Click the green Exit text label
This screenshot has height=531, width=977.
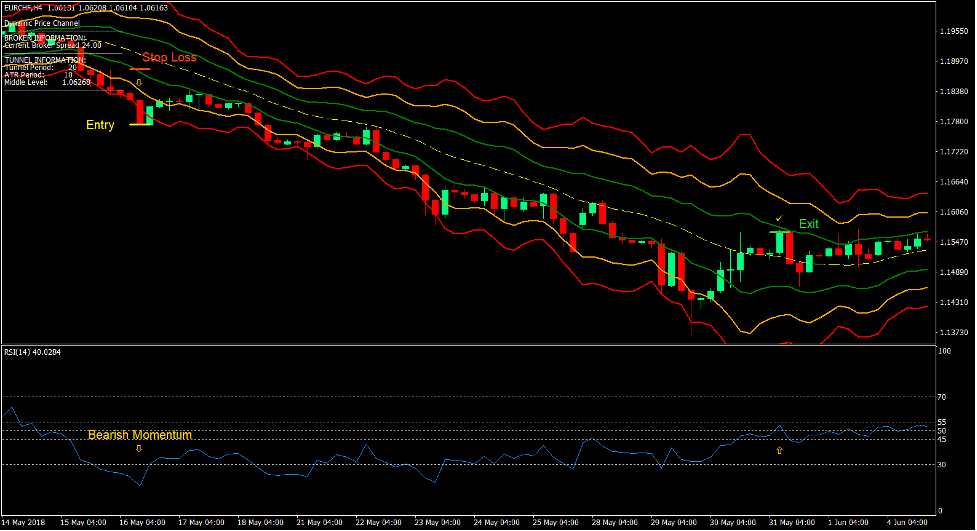point(808,224)
